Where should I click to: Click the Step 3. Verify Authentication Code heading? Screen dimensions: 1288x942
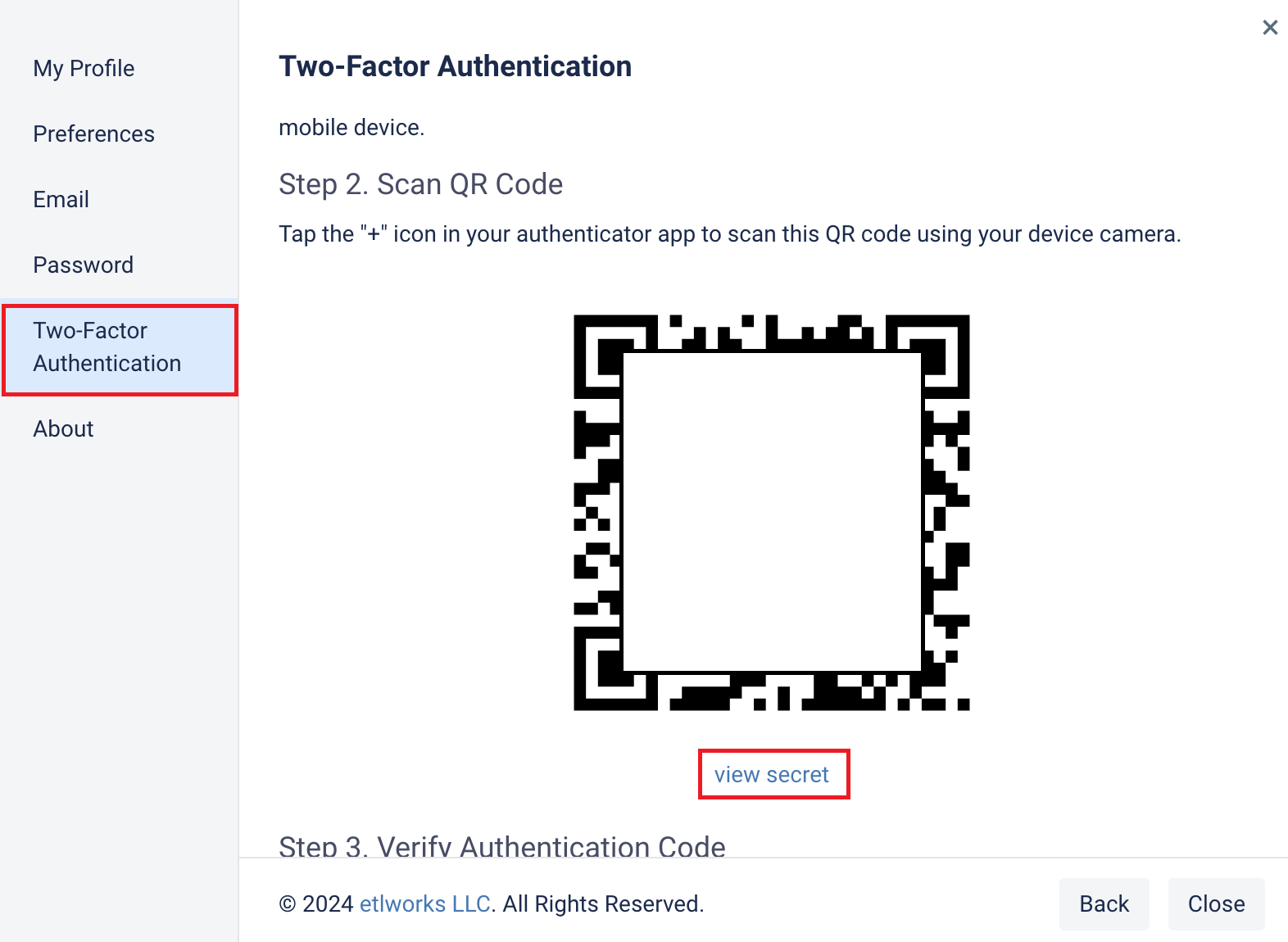tap(502, 845)
